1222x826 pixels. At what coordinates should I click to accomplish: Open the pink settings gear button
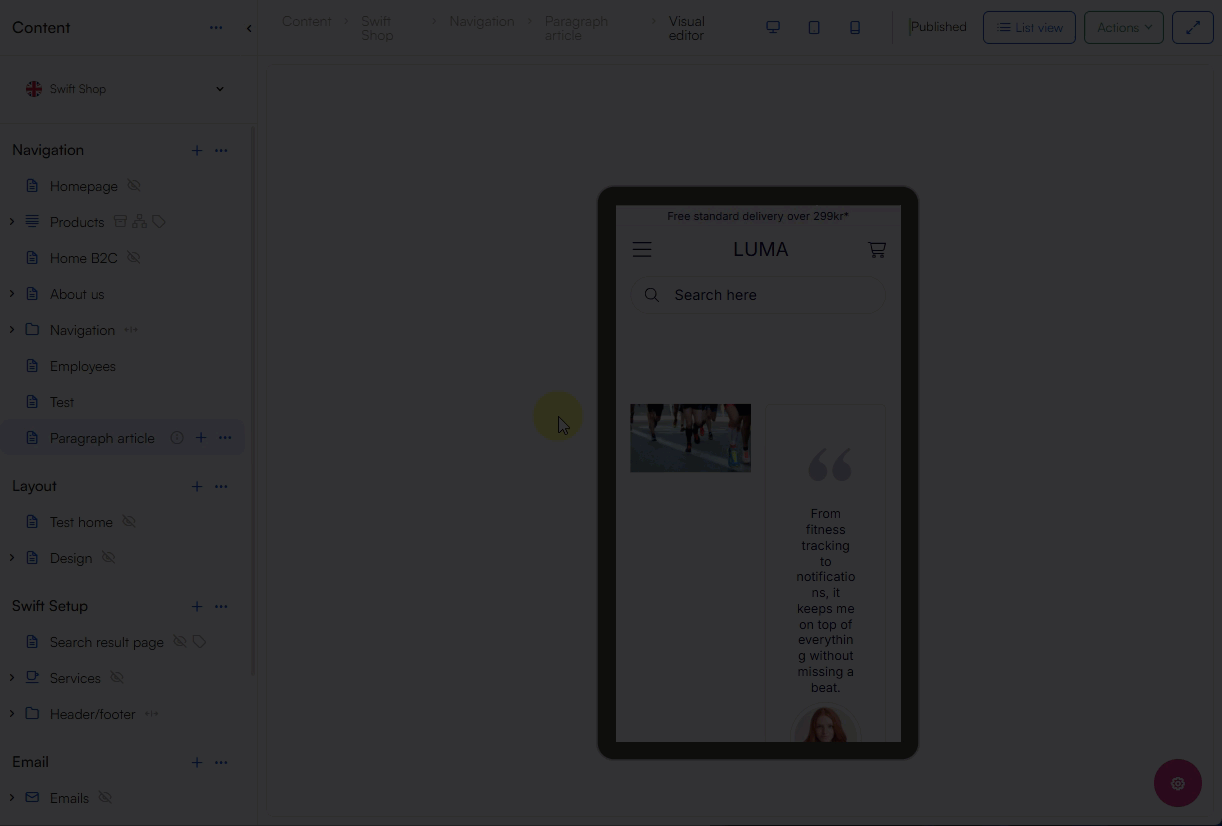coord(1177,783)
